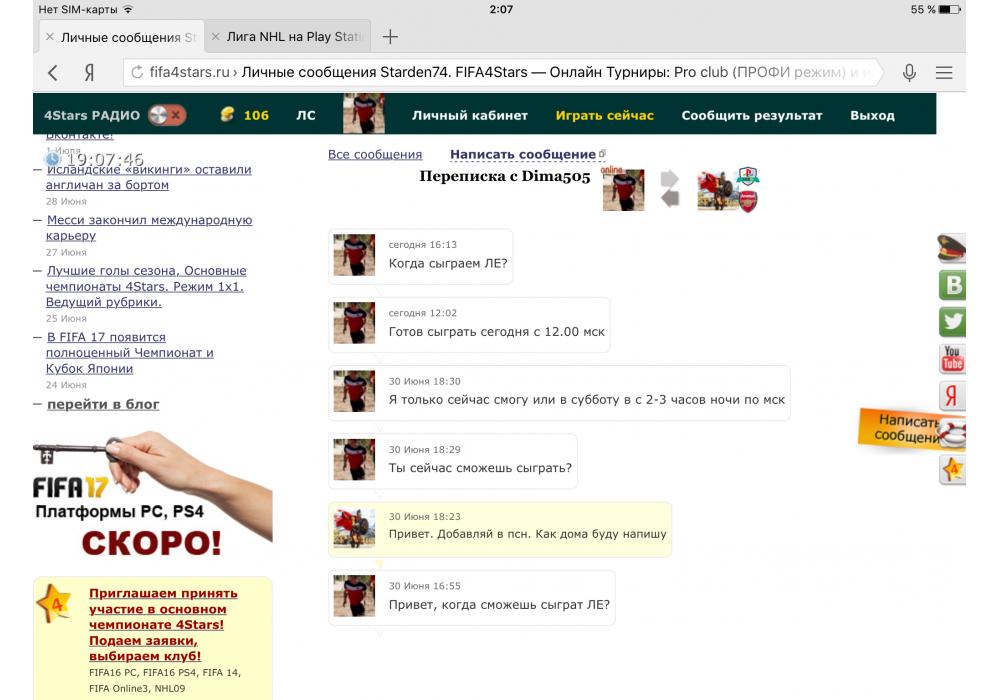Click the VK social sidebar icon

952,285
